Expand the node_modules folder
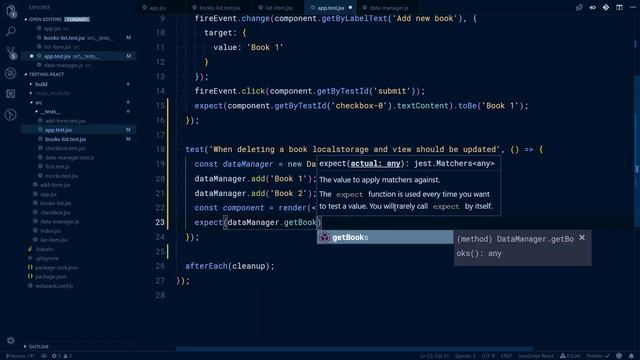This screenshot has width=640, height=360. [53, 93]
